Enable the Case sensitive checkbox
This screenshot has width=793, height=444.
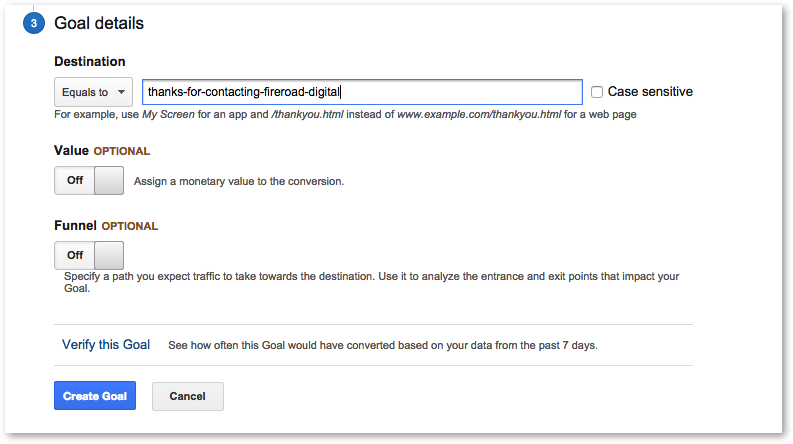pyautogui.click(x=597, y=92)
